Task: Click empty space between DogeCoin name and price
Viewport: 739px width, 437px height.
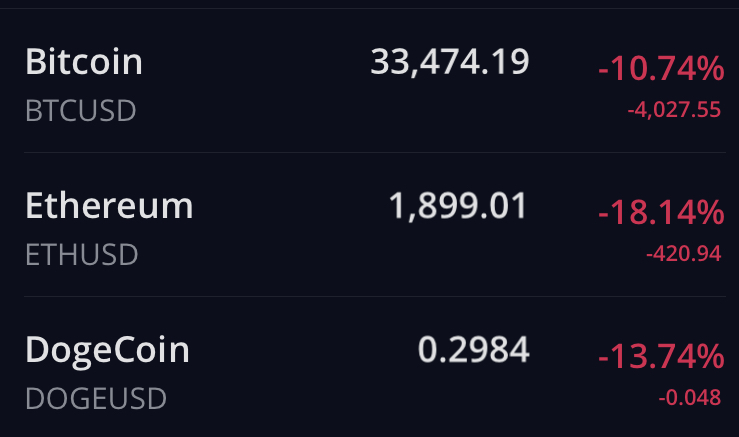Action: 300,350
